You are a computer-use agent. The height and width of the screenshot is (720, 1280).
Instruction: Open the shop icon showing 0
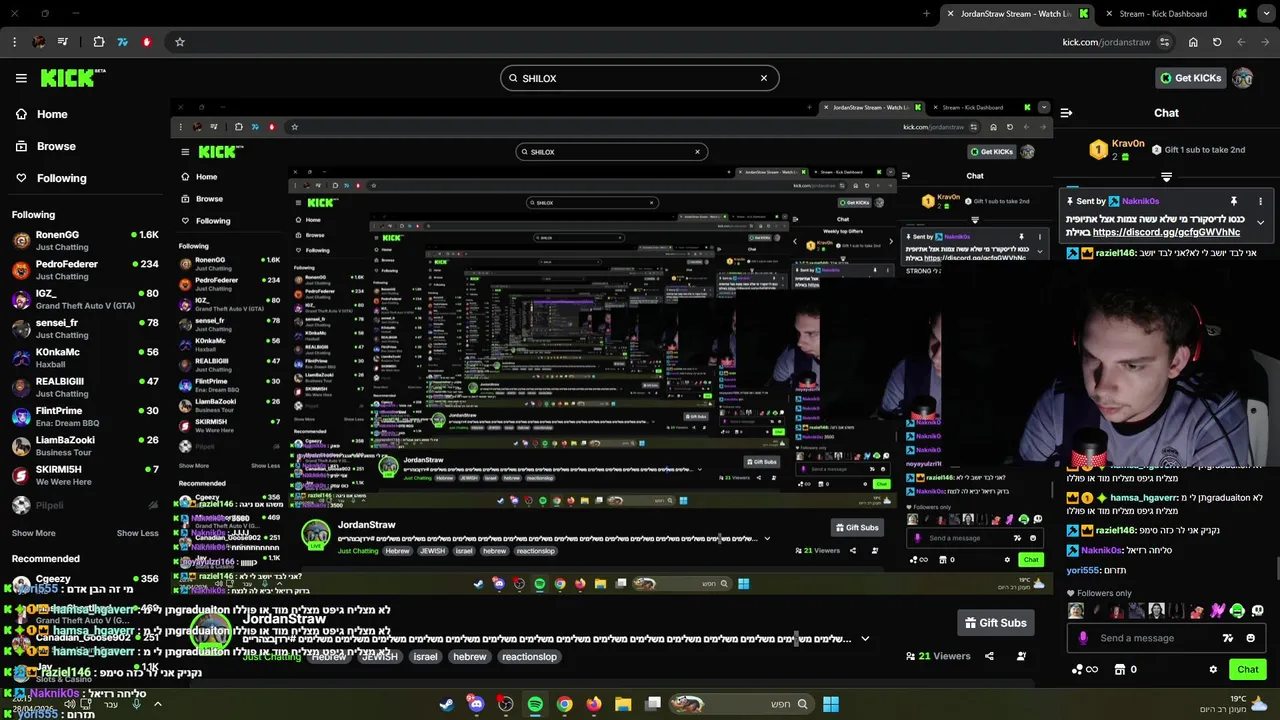(1126, 669)
